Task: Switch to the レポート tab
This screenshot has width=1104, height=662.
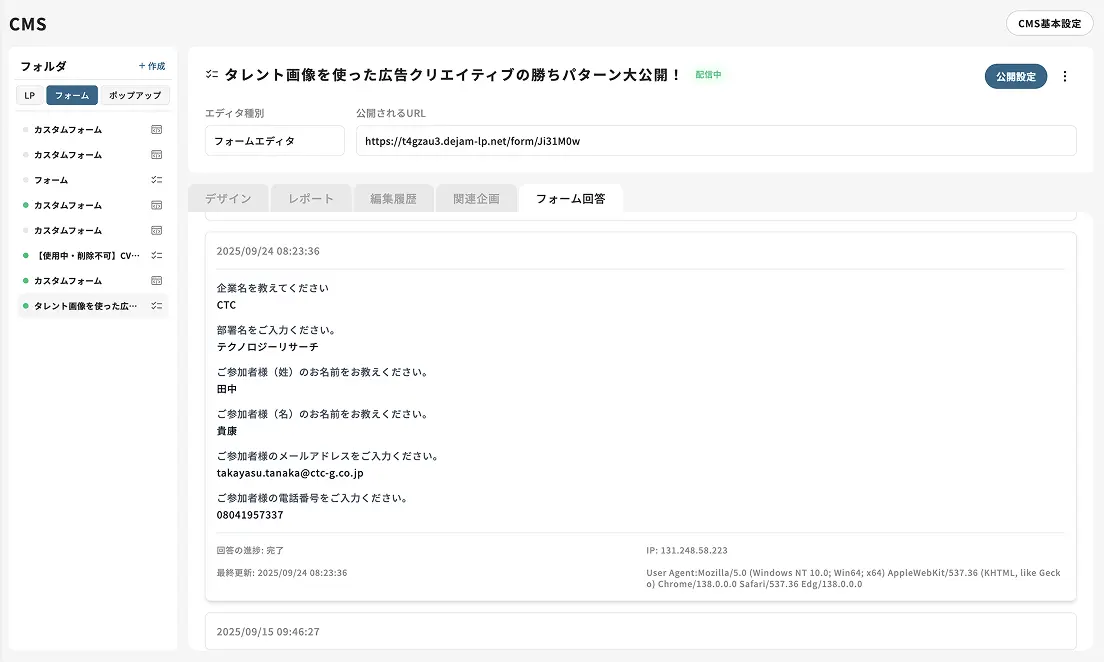Action: pos(311,198)
